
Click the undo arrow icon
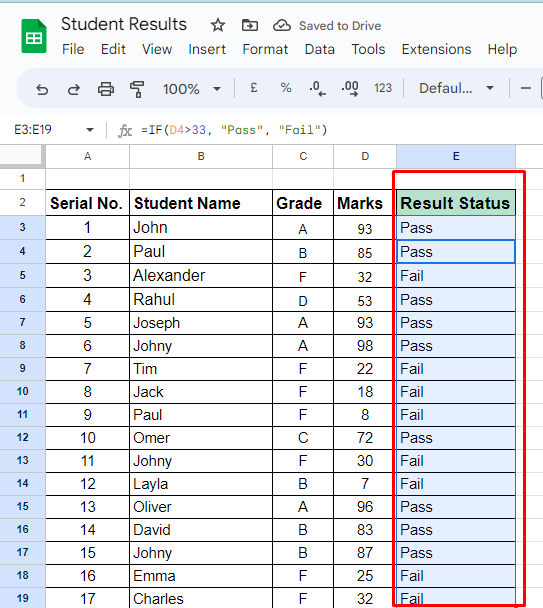pyautogui.click(x=42, y=89)
